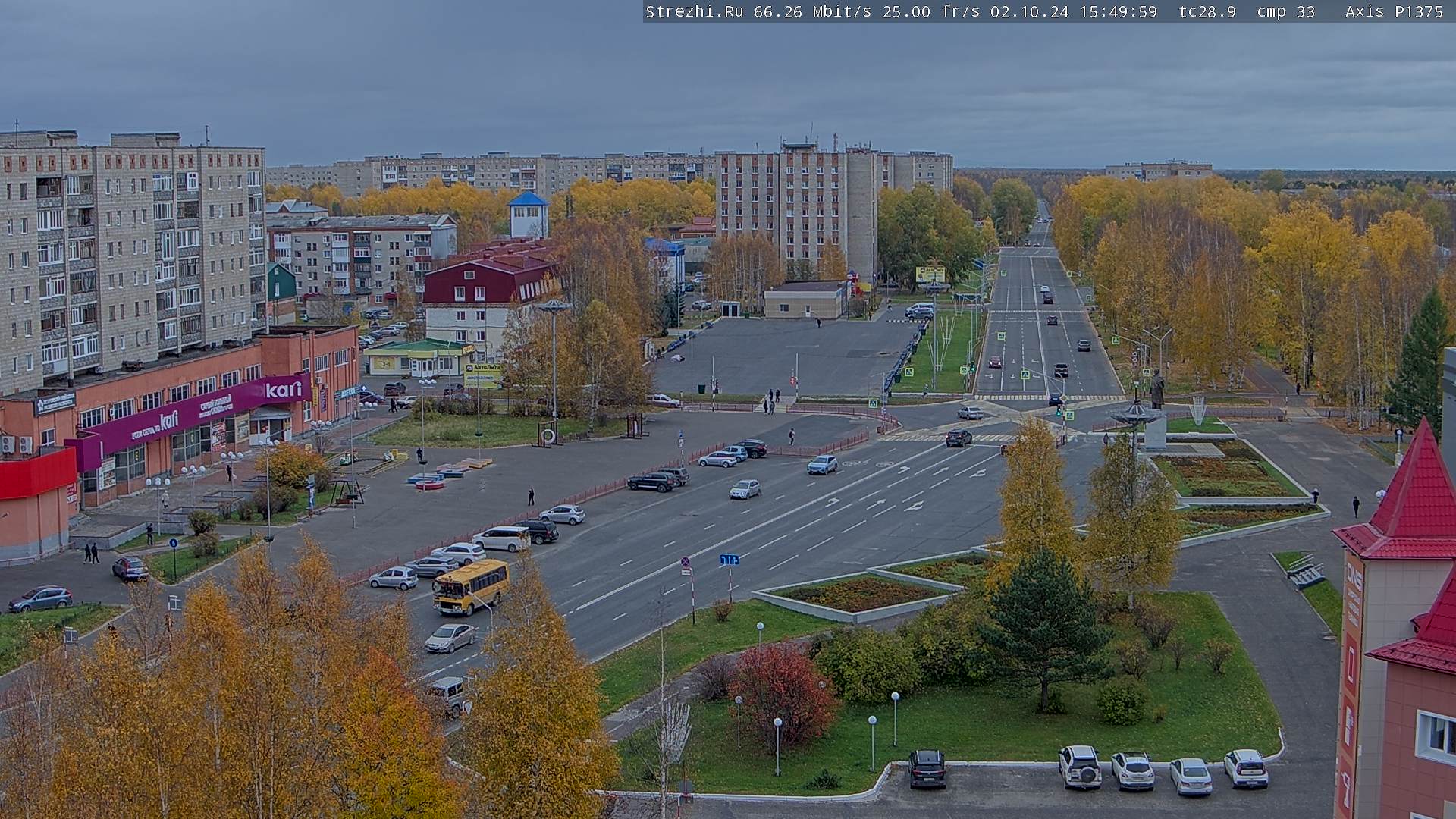Select the "tc28.9" overlay value

[x=1207, y=11]
